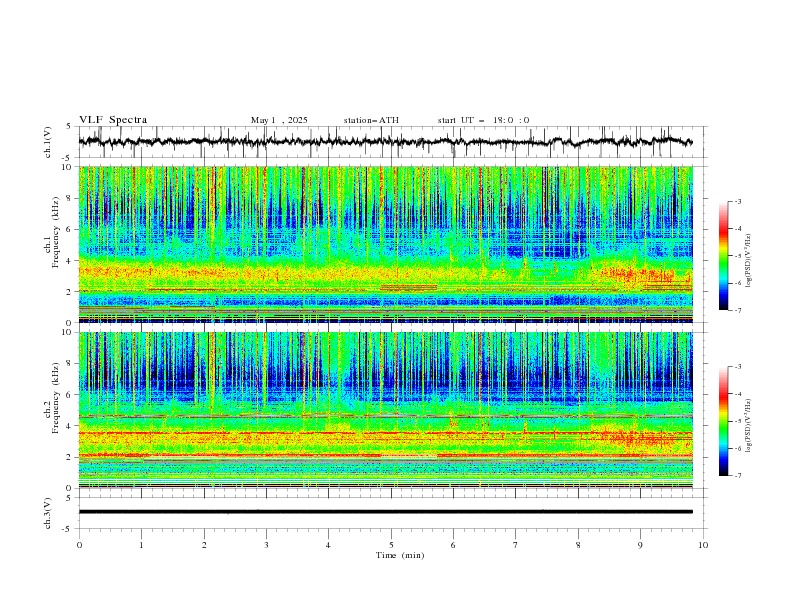This screenshot has width=792, height=612.
Task: Click the "3" minute tick label
Action: coord(266,545)
